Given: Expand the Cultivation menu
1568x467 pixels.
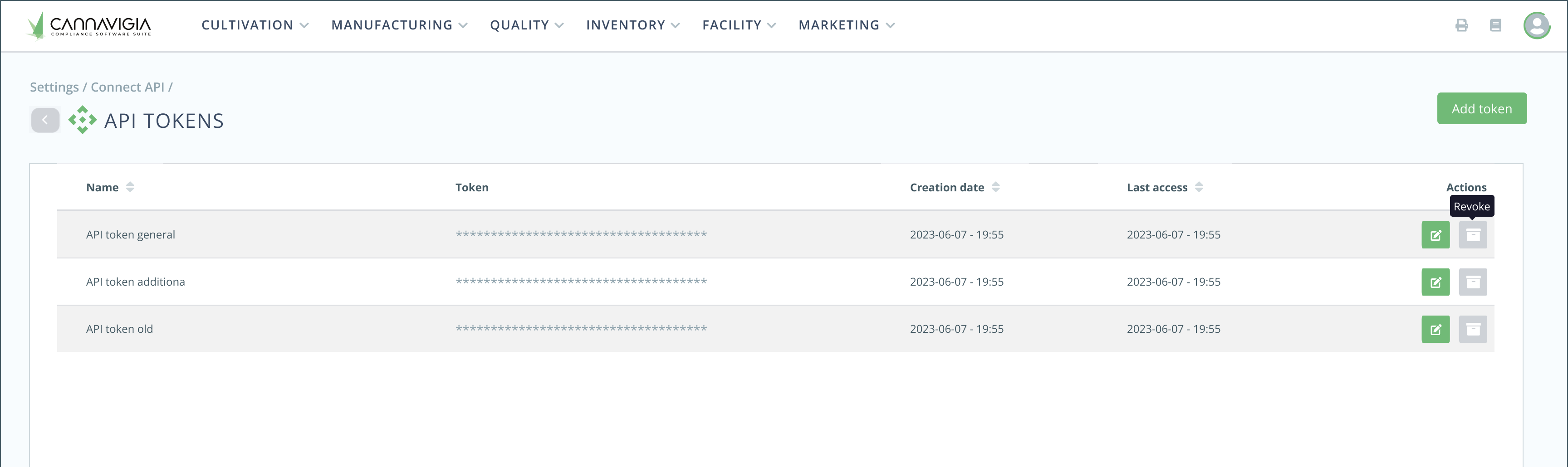Looking at the screenshot, I should (255, 25).
